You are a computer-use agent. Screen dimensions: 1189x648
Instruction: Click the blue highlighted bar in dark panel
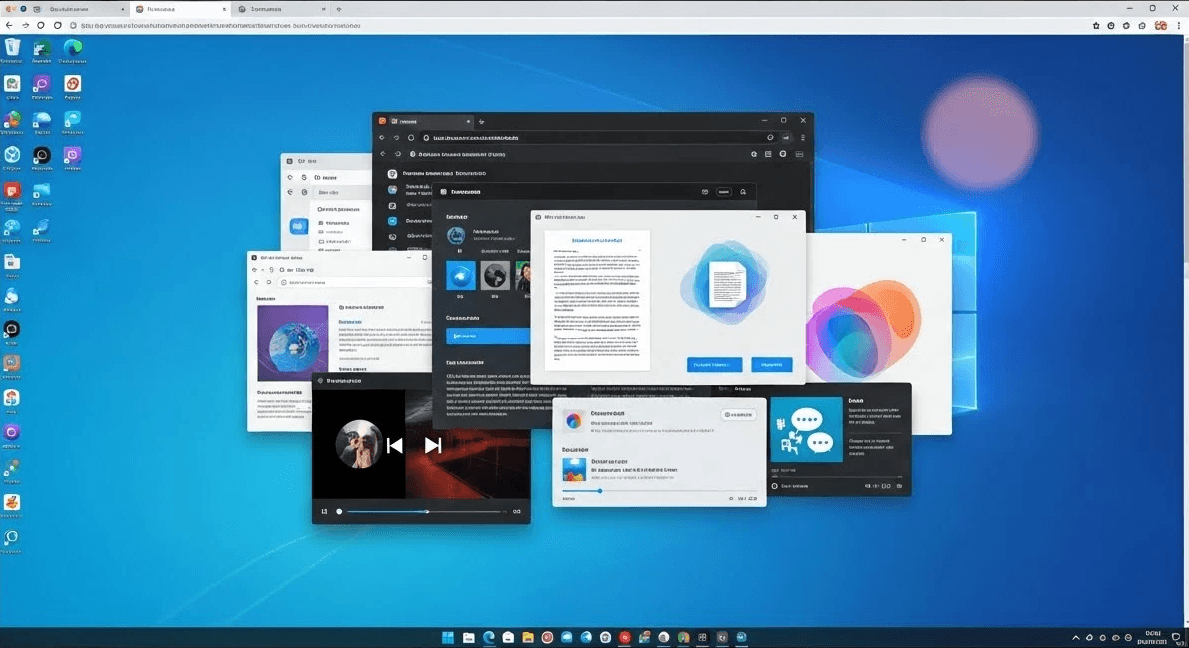(488, 336)
